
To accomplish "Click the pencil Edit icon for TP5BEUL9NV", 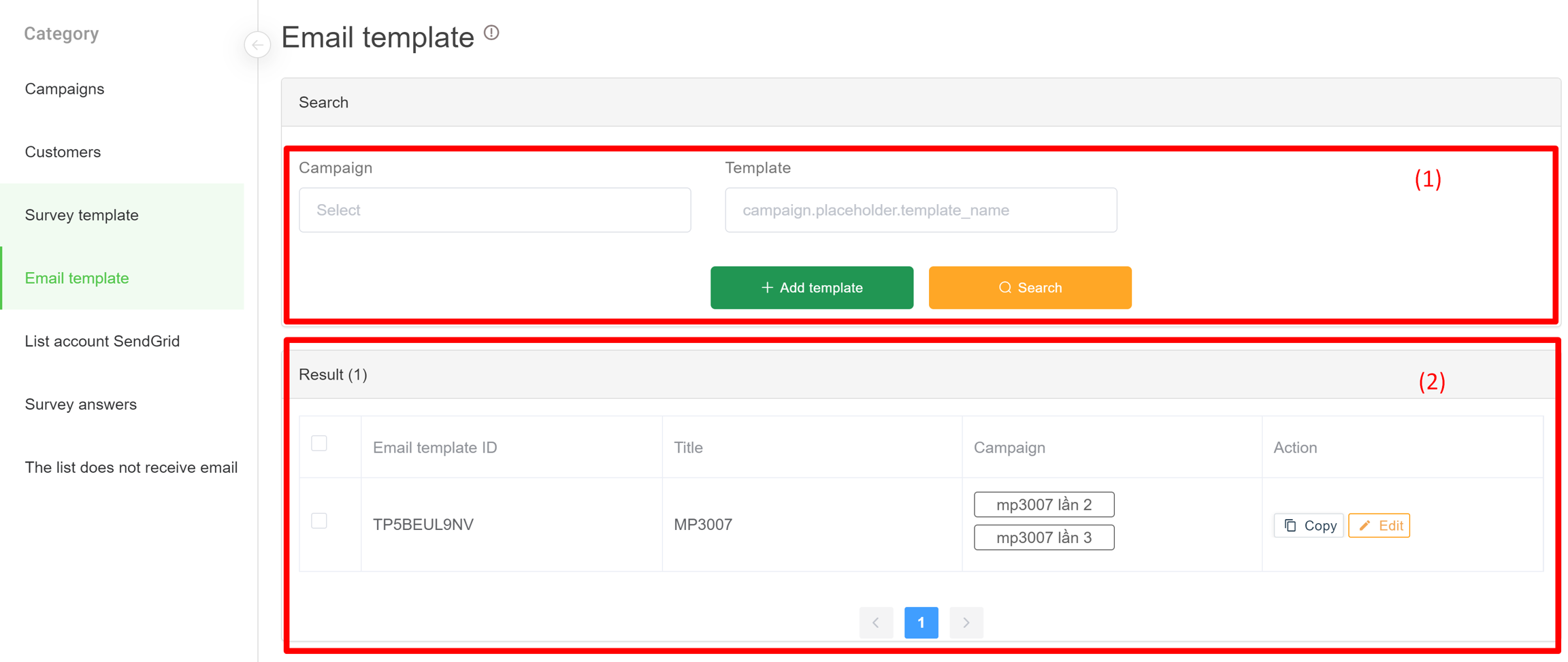I will point(1365,525).
